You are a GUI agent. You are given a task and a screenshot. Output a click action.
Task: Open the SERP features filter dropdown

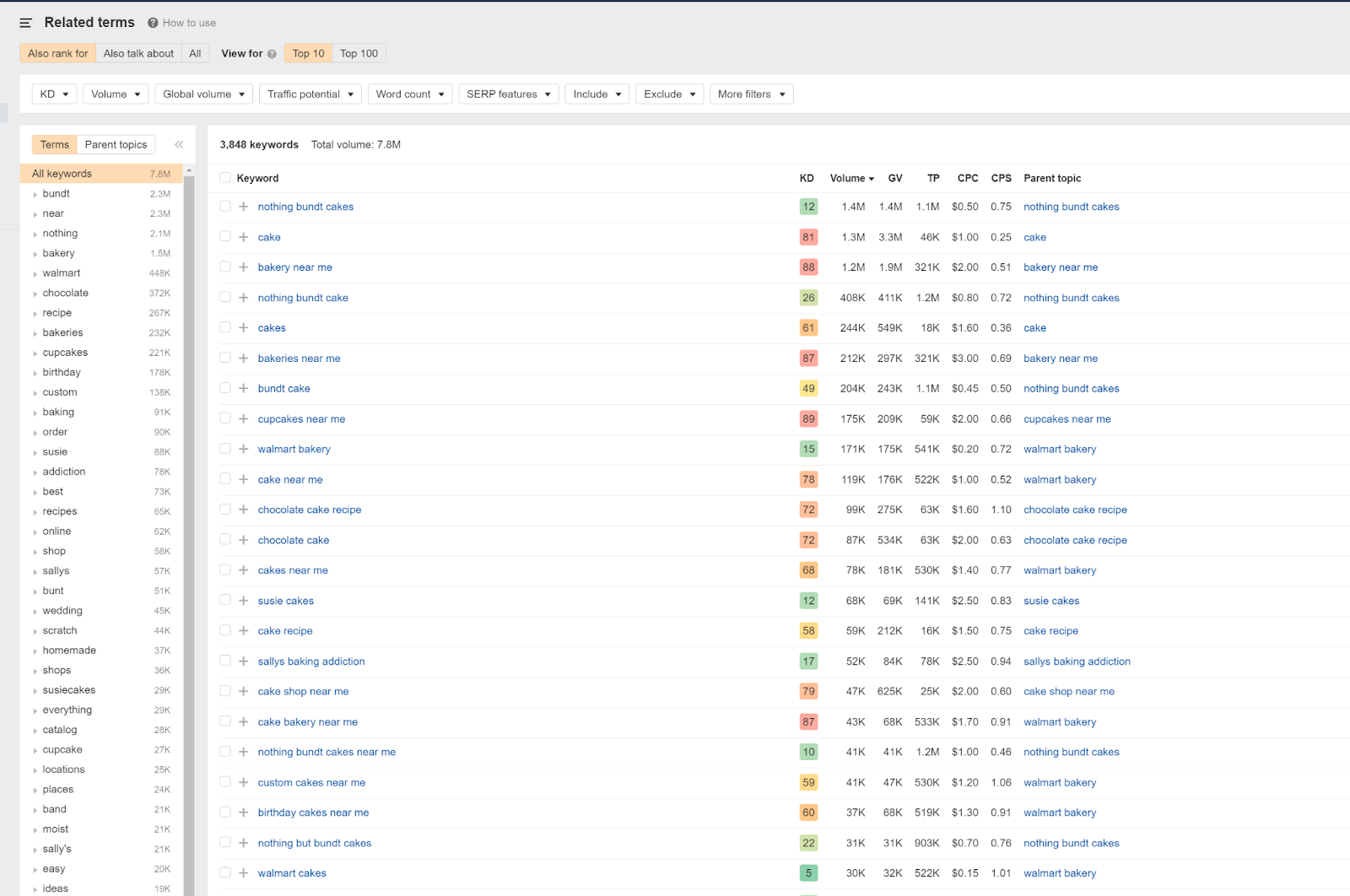tap(509, 94)
